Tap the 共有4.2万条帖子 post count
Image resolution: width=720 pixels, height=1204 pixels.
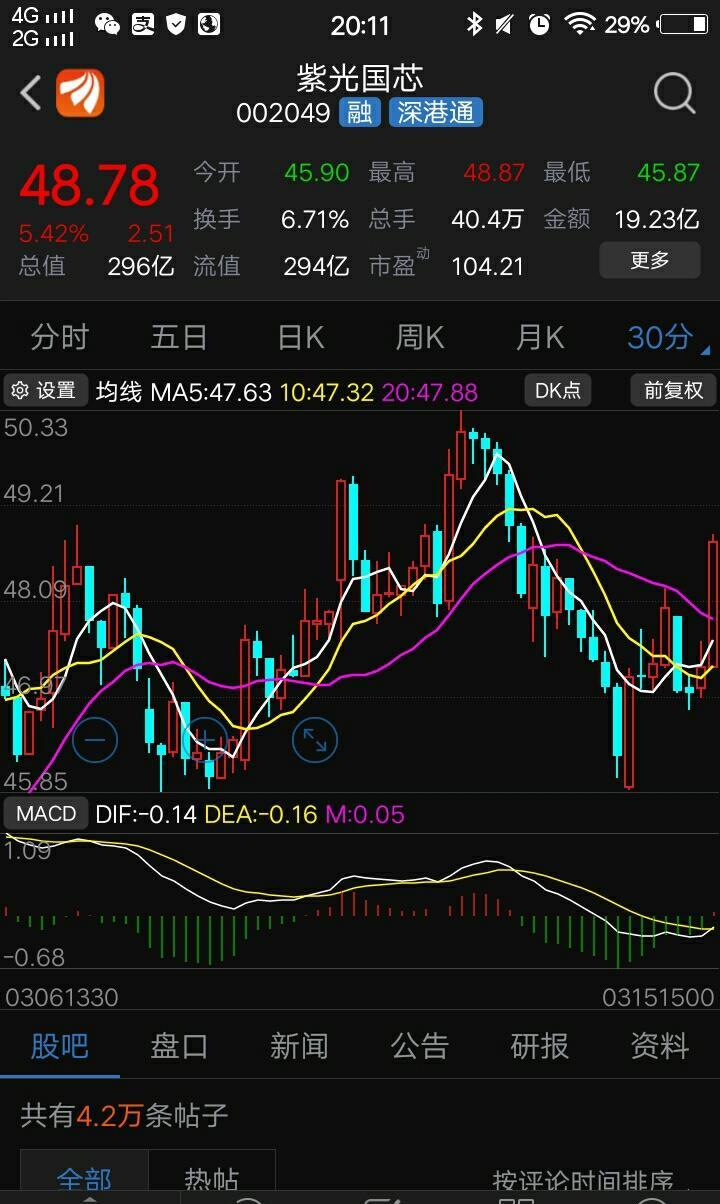pyautogui.click(x=125, y=1115)
